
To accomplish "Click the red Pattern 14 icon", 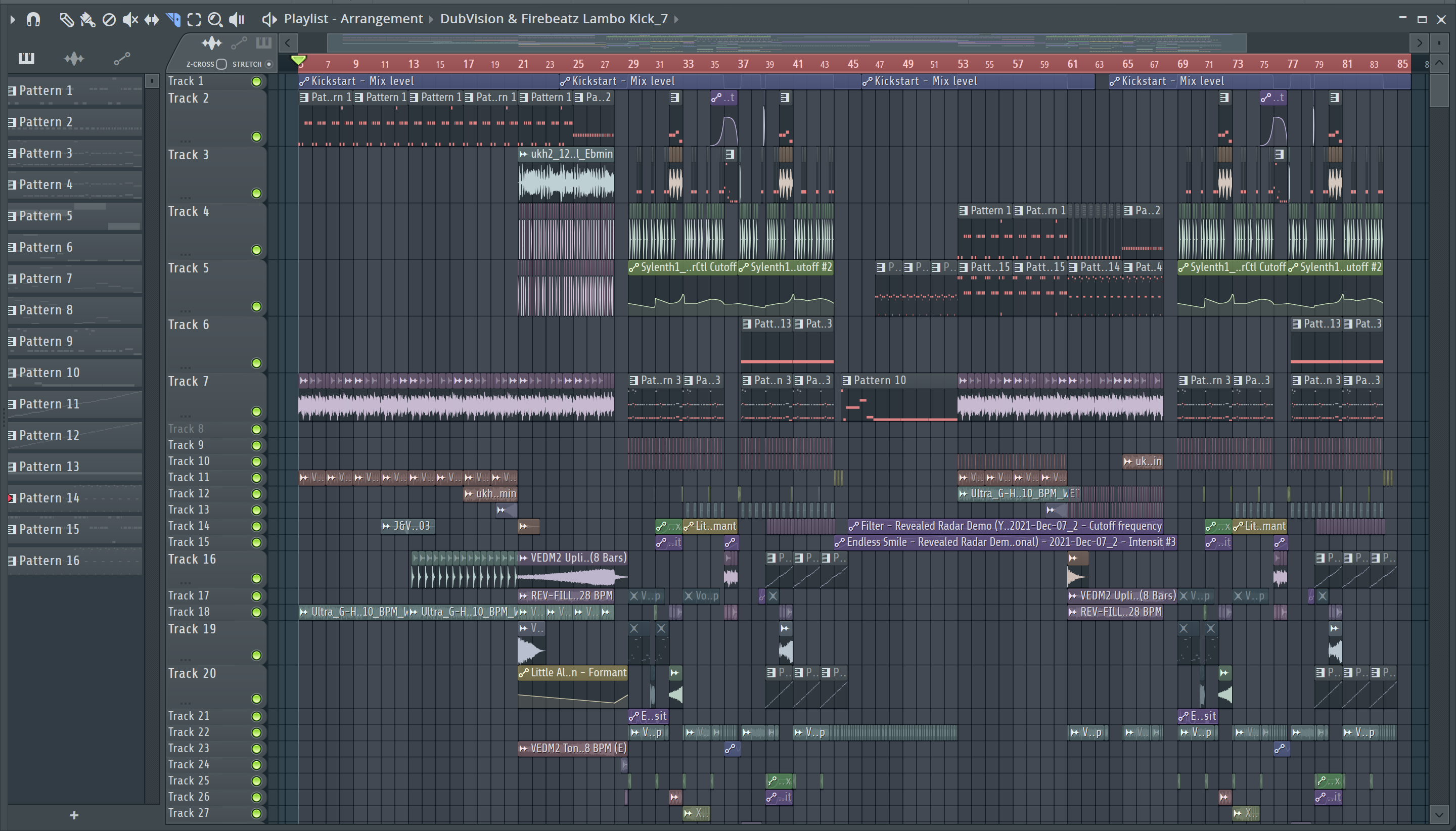I will pos(12,498).
